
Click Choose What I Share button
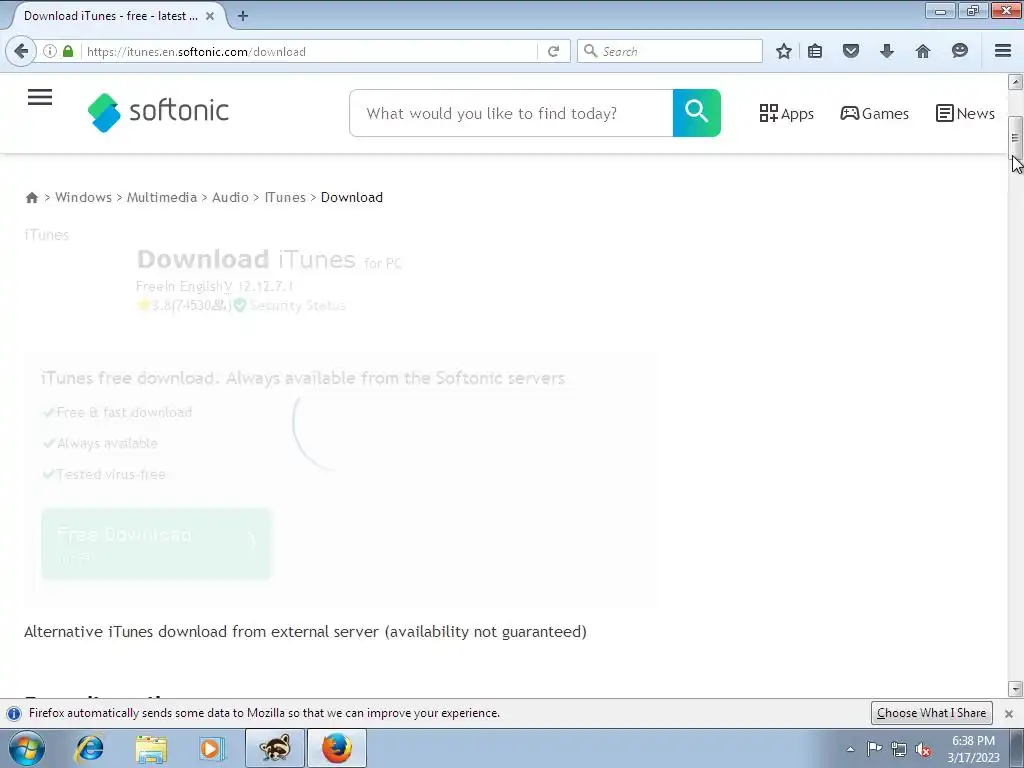coord(931,713)
